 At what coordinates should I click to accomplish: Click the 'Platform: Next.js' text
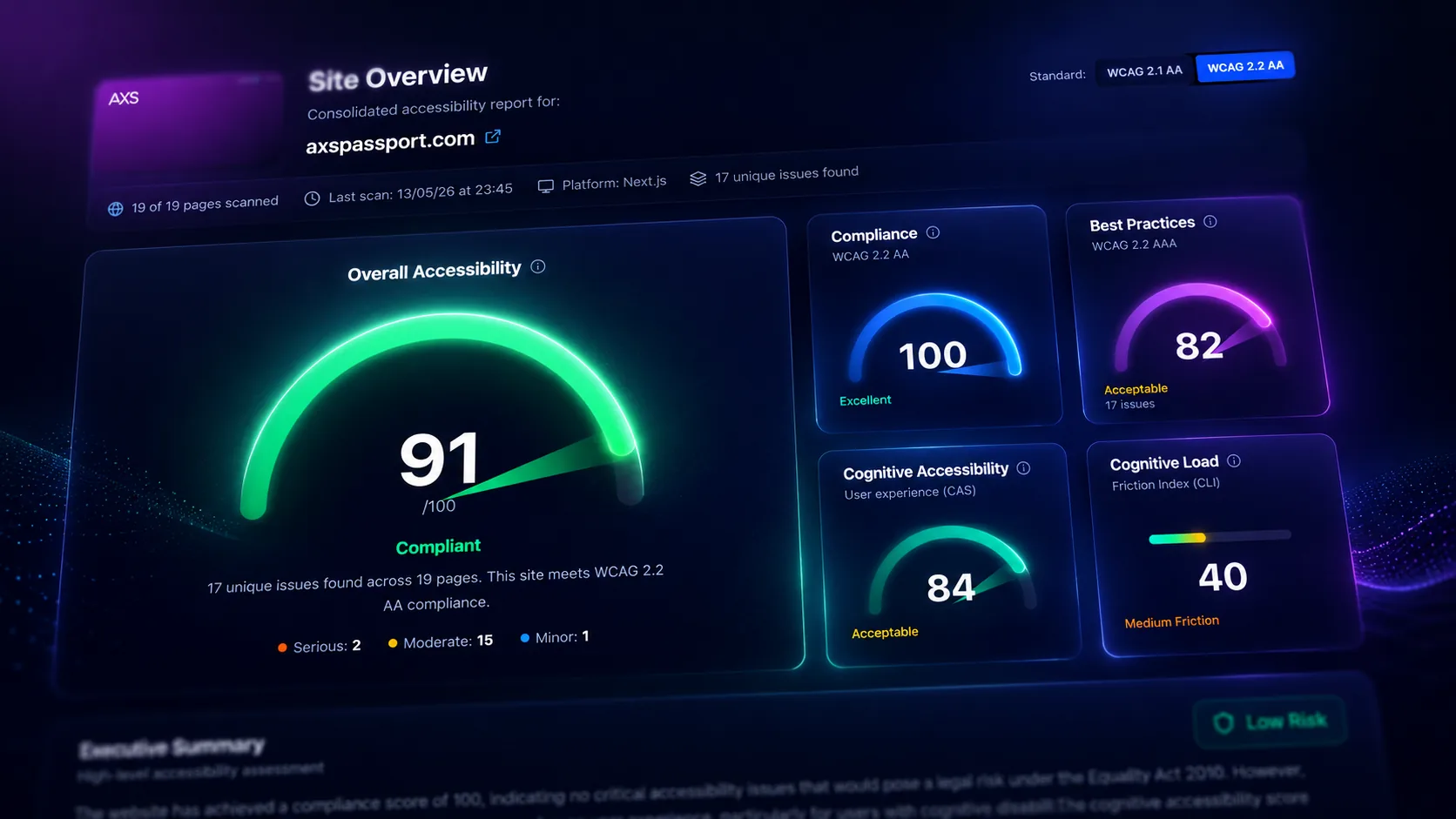pyautogui.click(x=614, y=183)
